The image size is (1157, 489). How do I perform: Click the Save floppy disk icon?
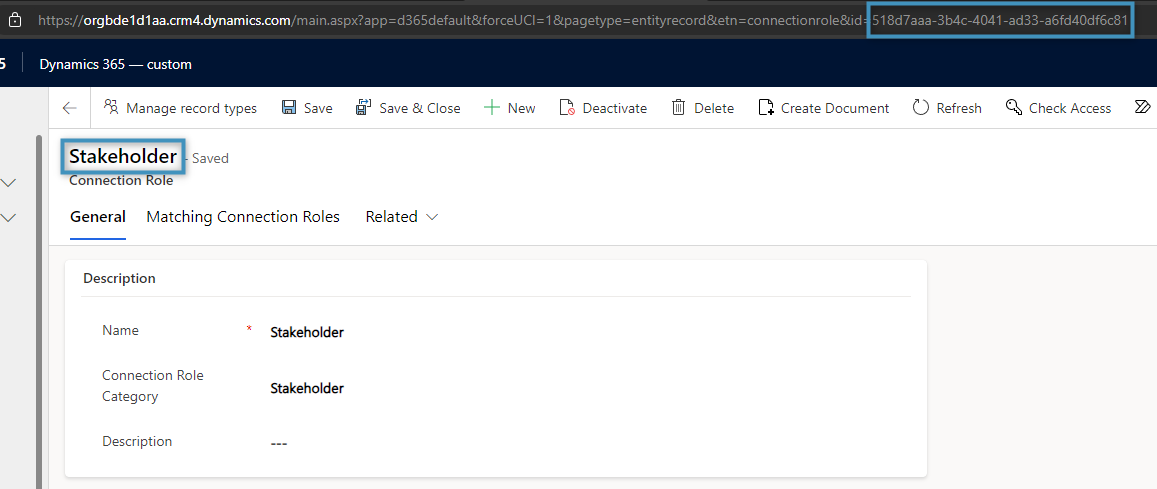click(x=289, y=108)
